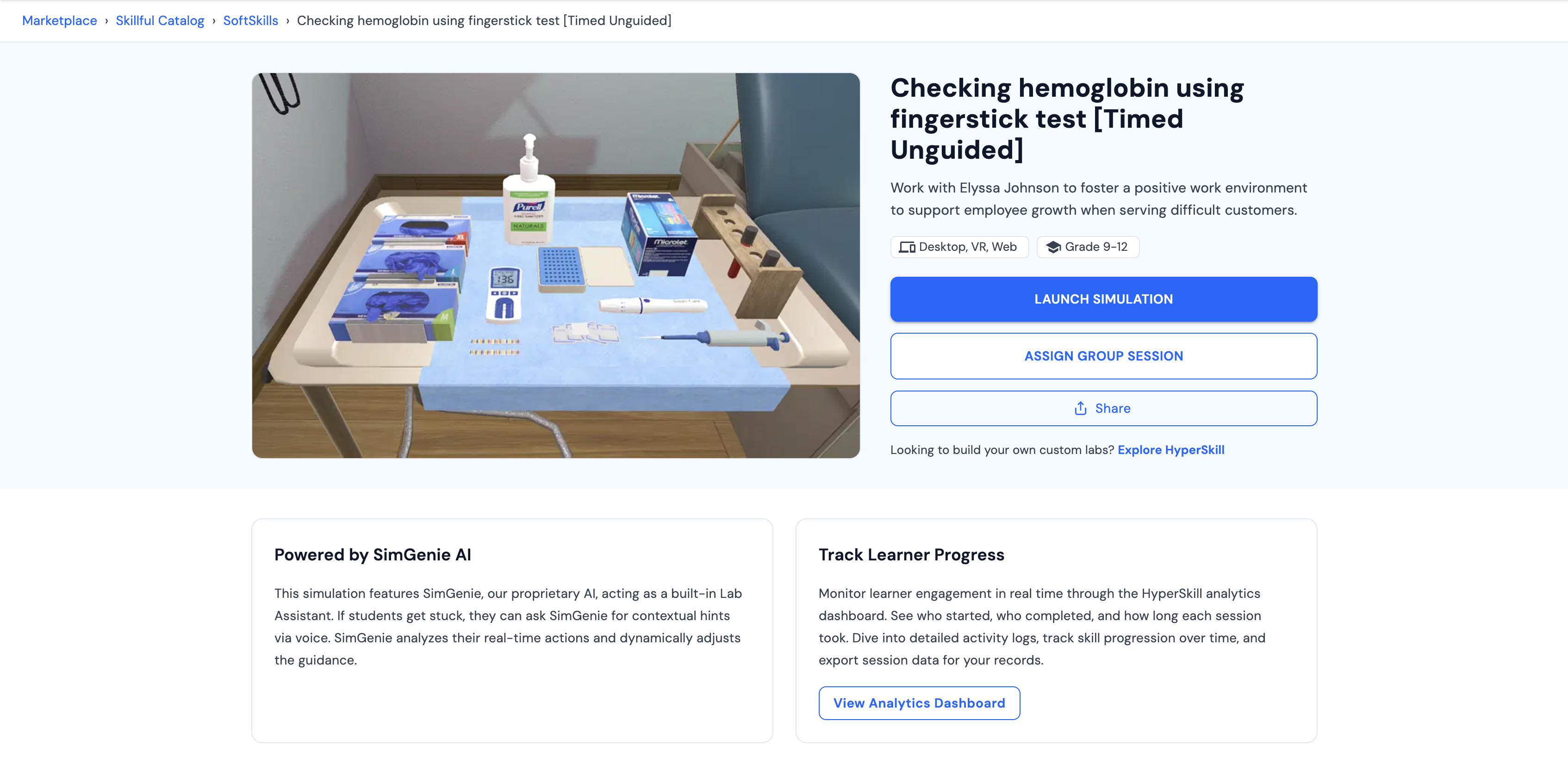This screenshot has height=758, width=1568.
Task: Navigate to the SoftSkills breadcrumb
Action: 251,21
